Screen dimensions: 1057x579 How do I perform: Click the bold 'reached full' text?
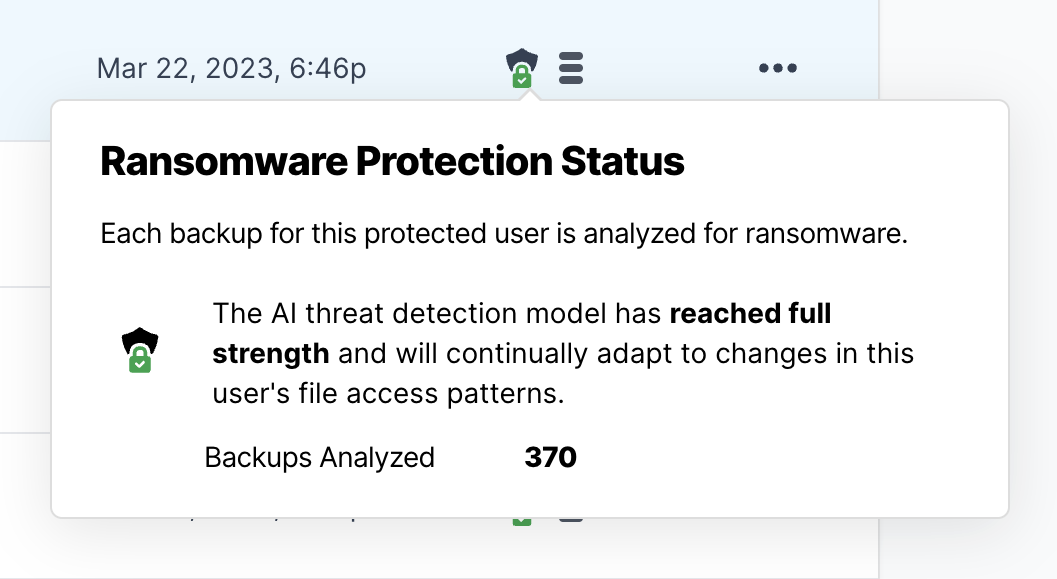[750, 313]
